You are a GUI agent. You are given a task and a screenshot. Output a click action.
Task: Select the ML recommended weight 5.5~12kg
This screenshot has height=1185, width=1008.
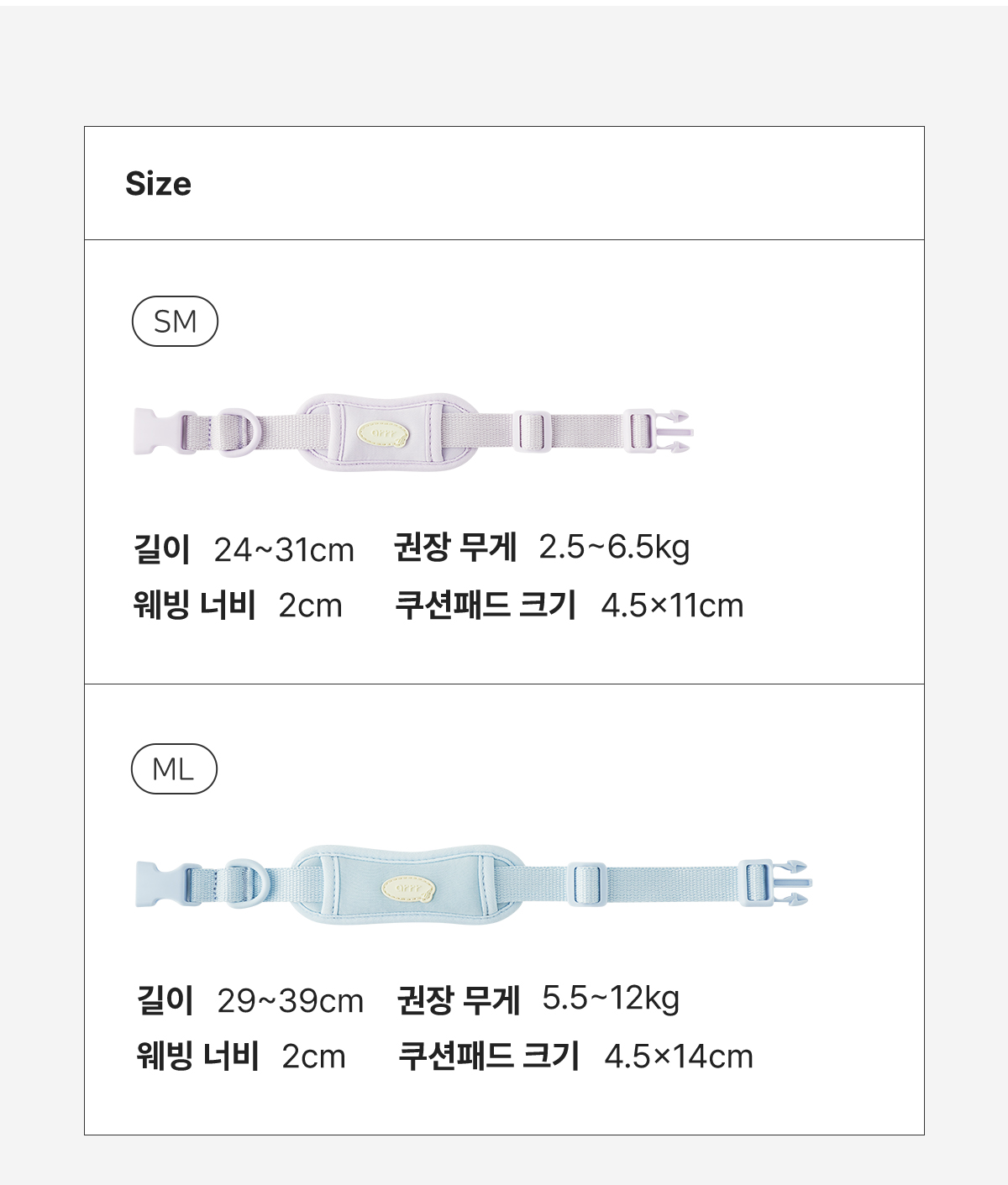611,998
